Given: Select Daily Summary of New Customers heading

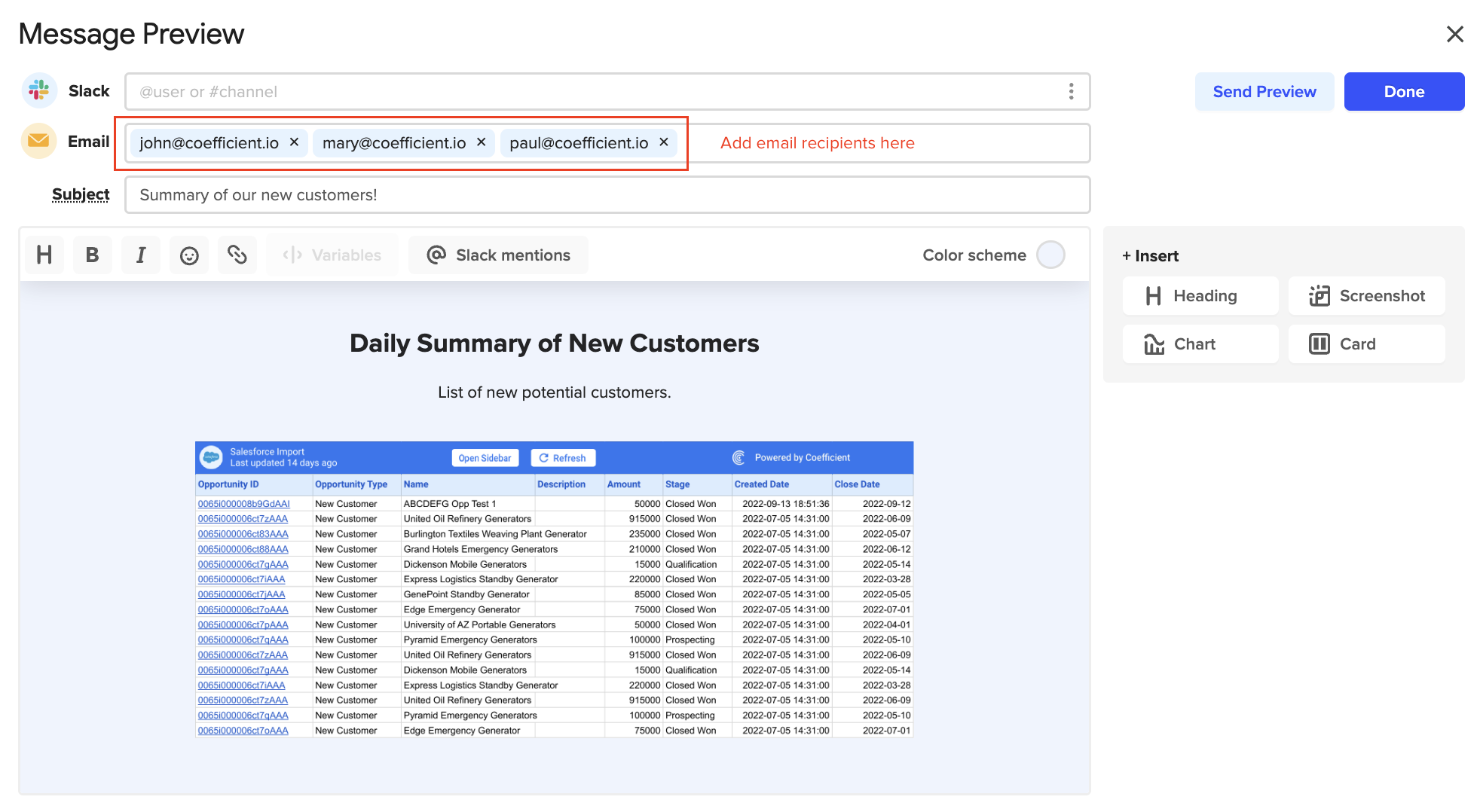Looking at the screenshot, I should click(x=555, y=343).
